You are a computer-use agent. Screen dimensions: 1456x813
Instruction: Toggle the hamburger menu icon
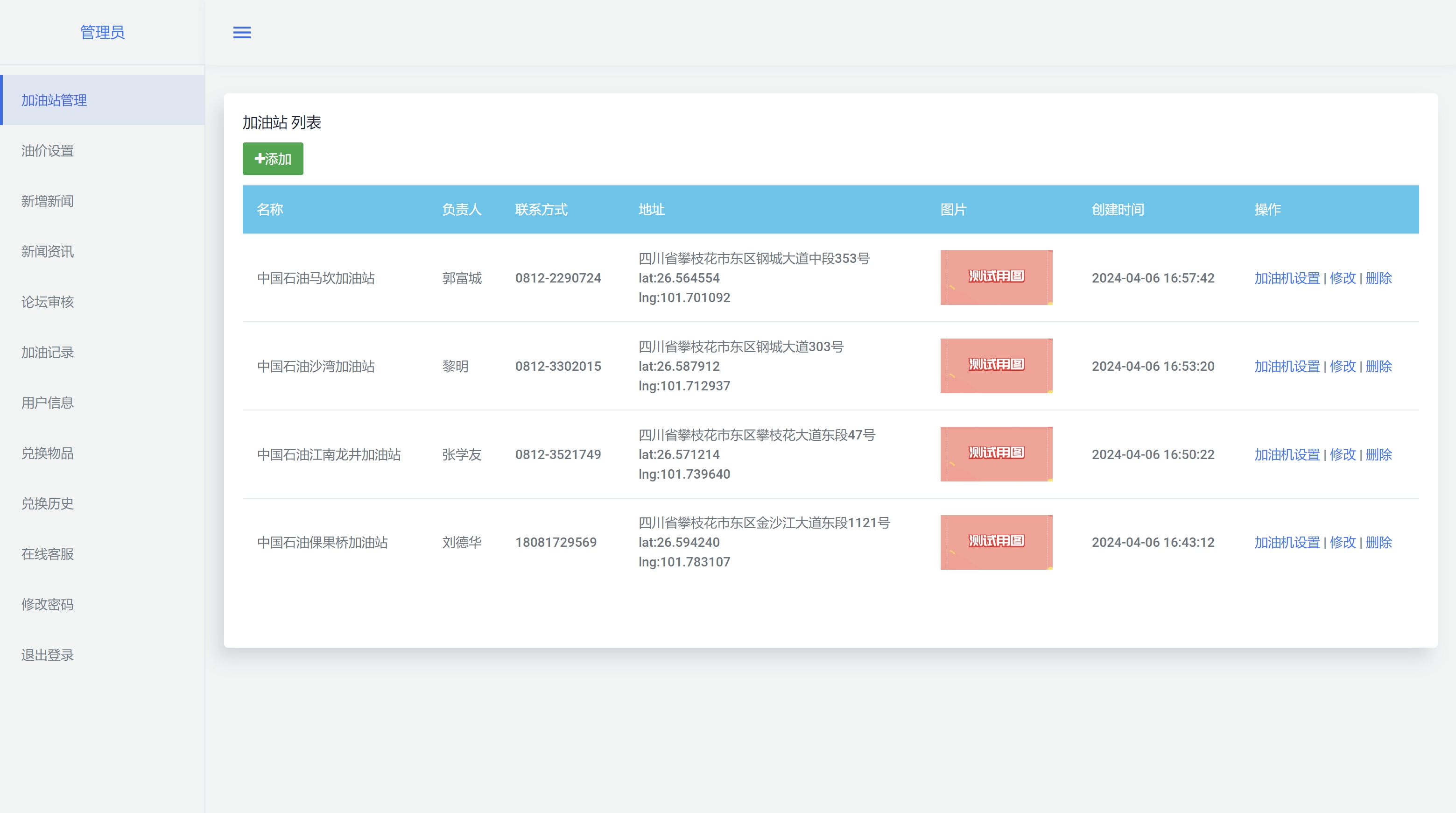click(x=242, y=32)
